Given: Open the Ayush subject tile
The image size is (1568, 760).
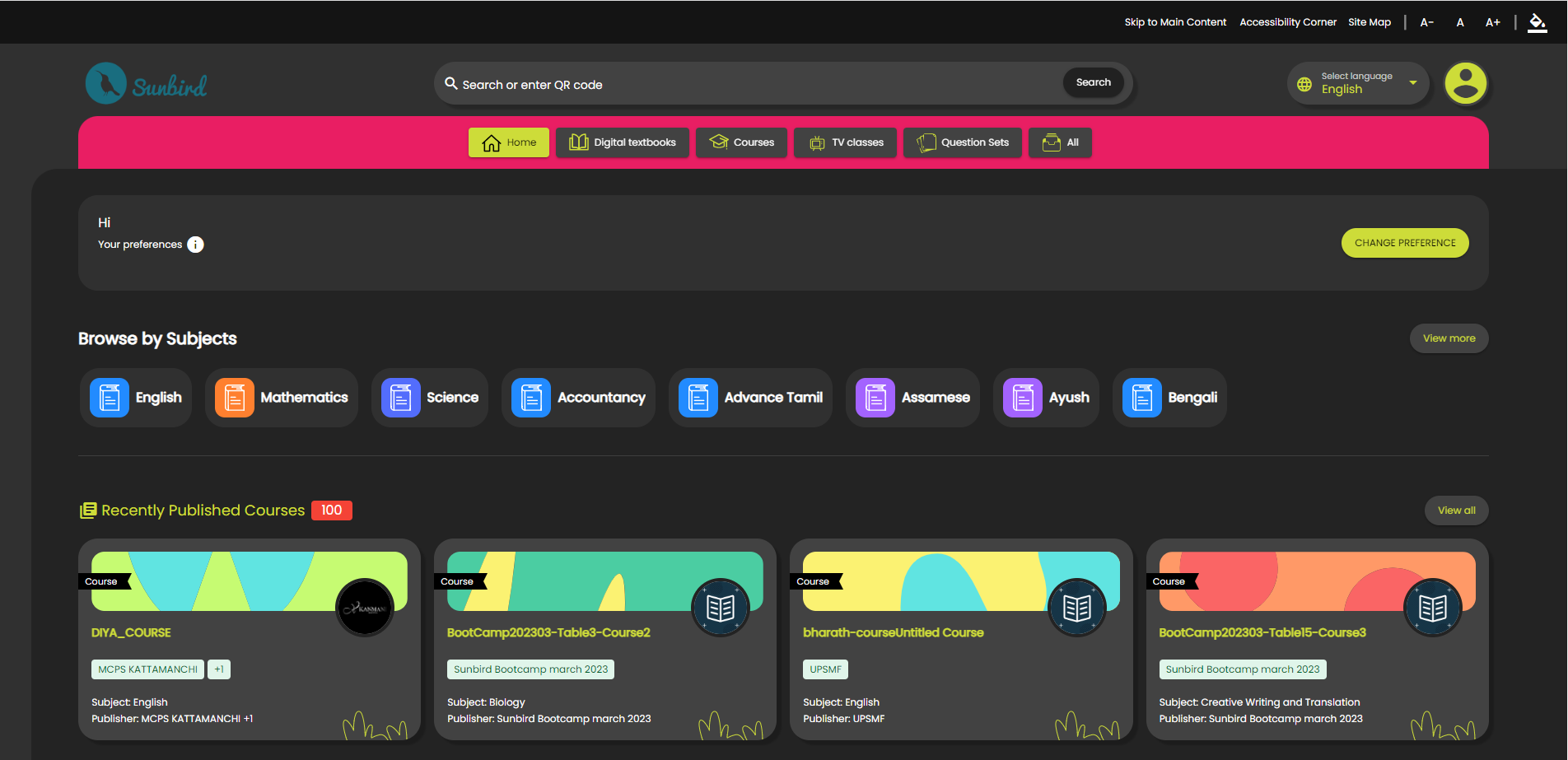Looking at the screenshot, I should pos(1046,398).
